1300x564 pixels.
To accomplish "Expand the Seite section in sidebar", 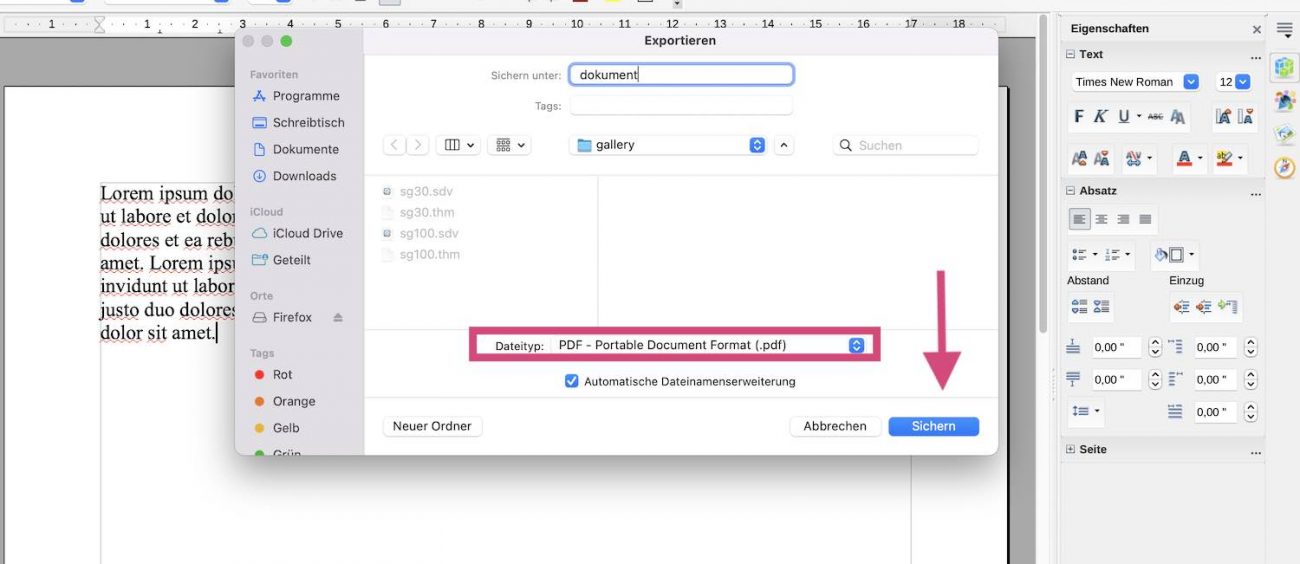I will pyautogui.click(x=1071, y=450).
